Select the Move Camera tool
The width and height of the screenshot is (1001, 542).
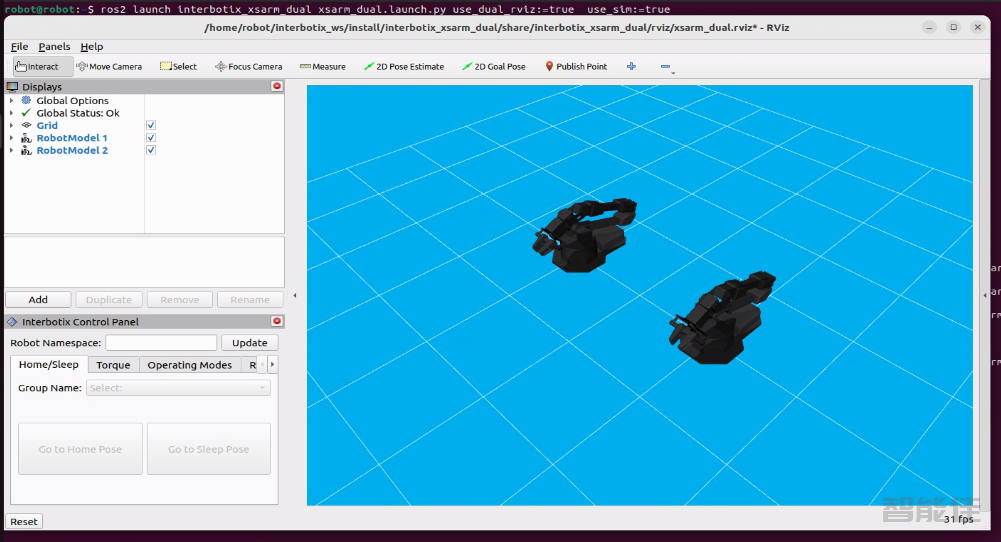109,67
